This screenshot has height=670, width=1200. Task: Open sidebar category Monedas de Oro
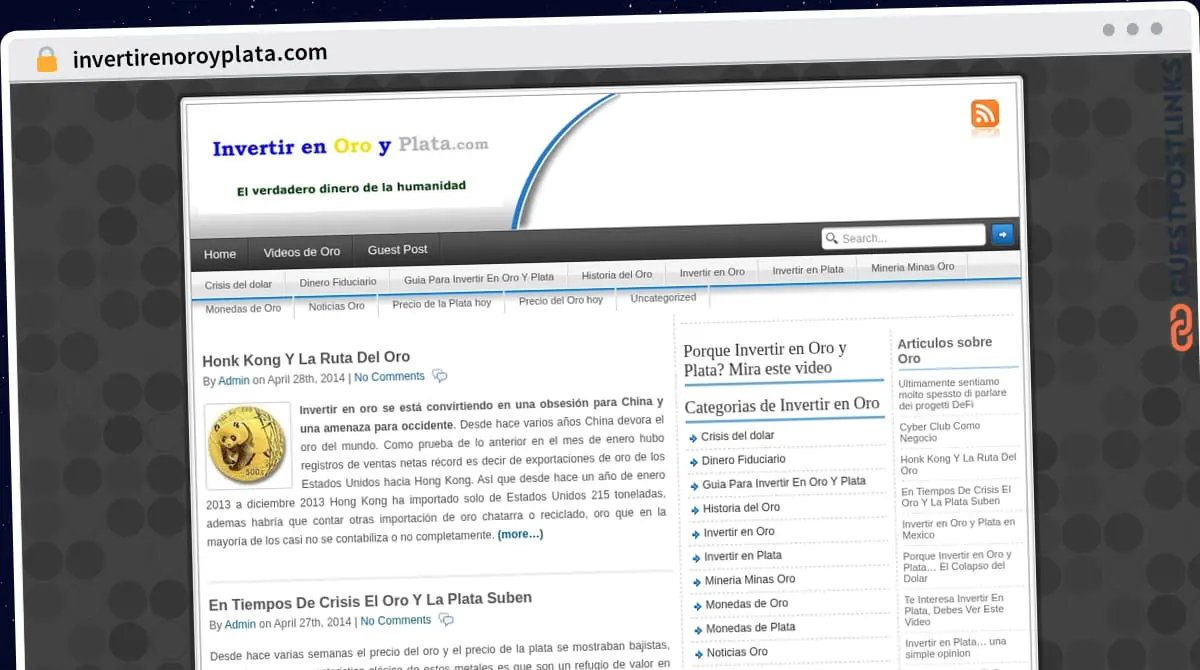pyautogui.click(x=747, y=604)
